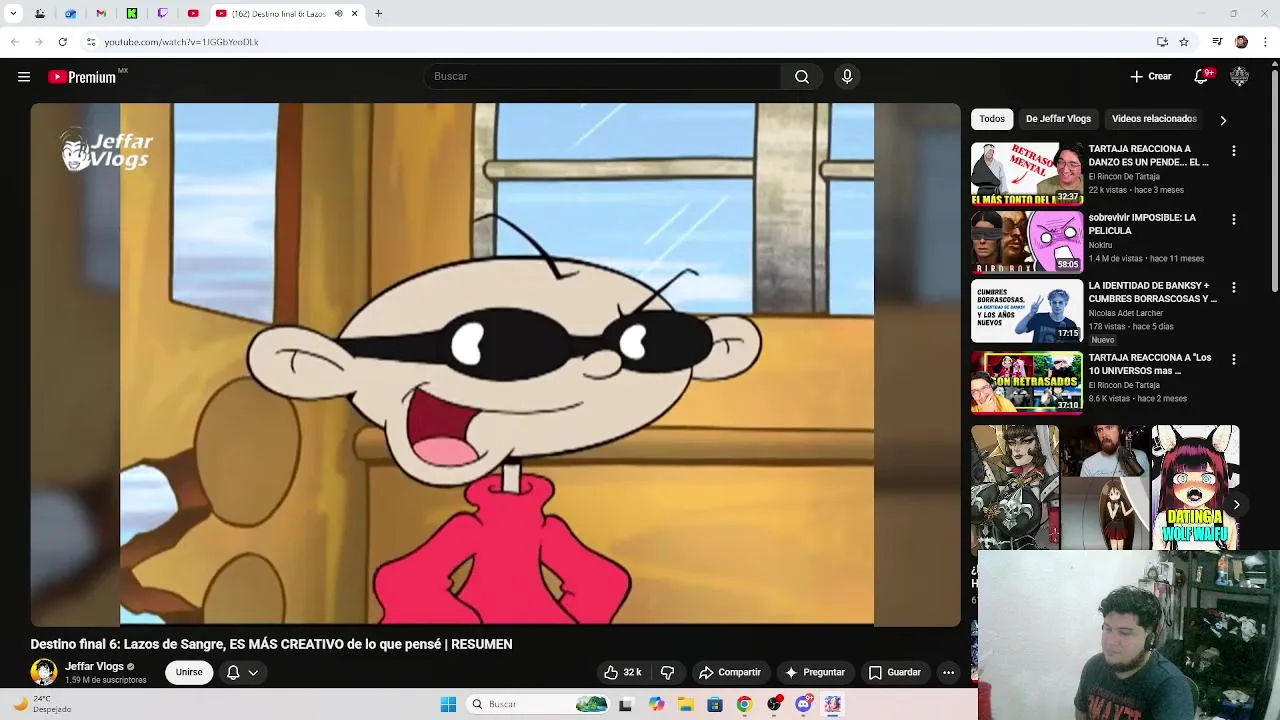The height and width of the screenshot is (720, 1280).
Task: Click inside the YouTube Buscar field
Action: click(602, 77)
